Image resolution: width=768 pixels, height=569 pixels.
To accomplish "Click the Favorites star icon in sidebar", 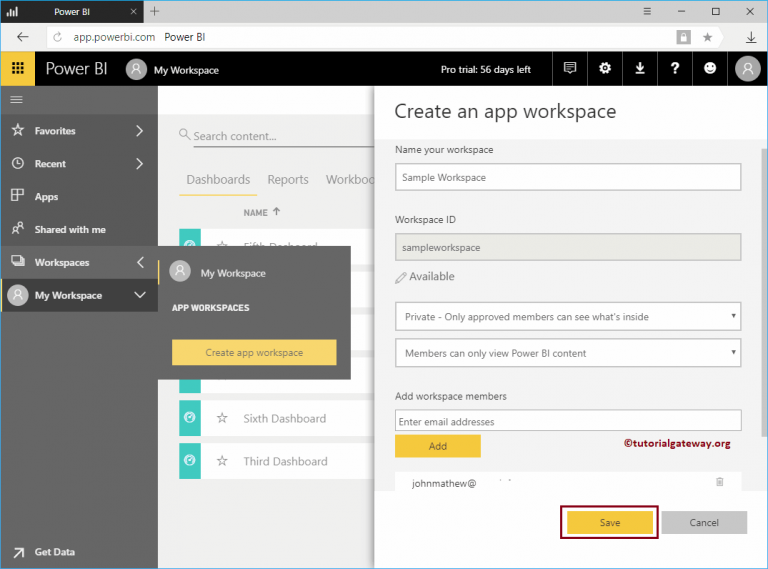I will pos(18,130).
